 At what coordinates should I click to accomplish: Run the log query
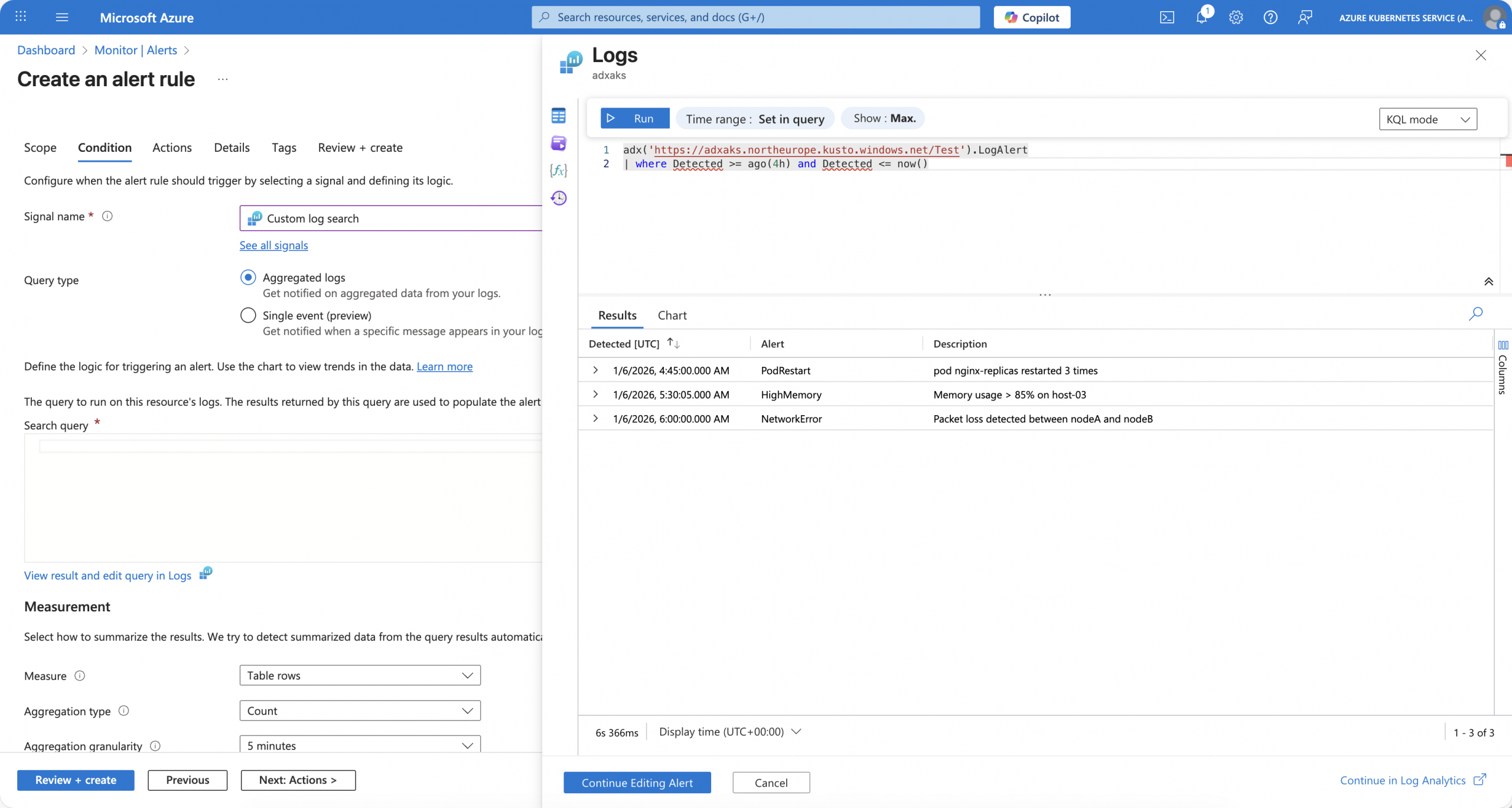pyautogui.click(x=634, y=118)
